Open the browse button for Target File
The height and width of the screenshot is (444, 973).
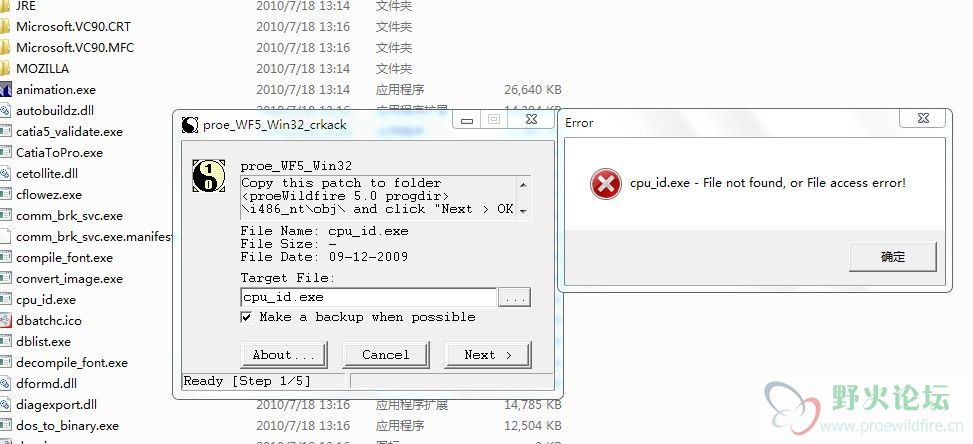(514, 298)
